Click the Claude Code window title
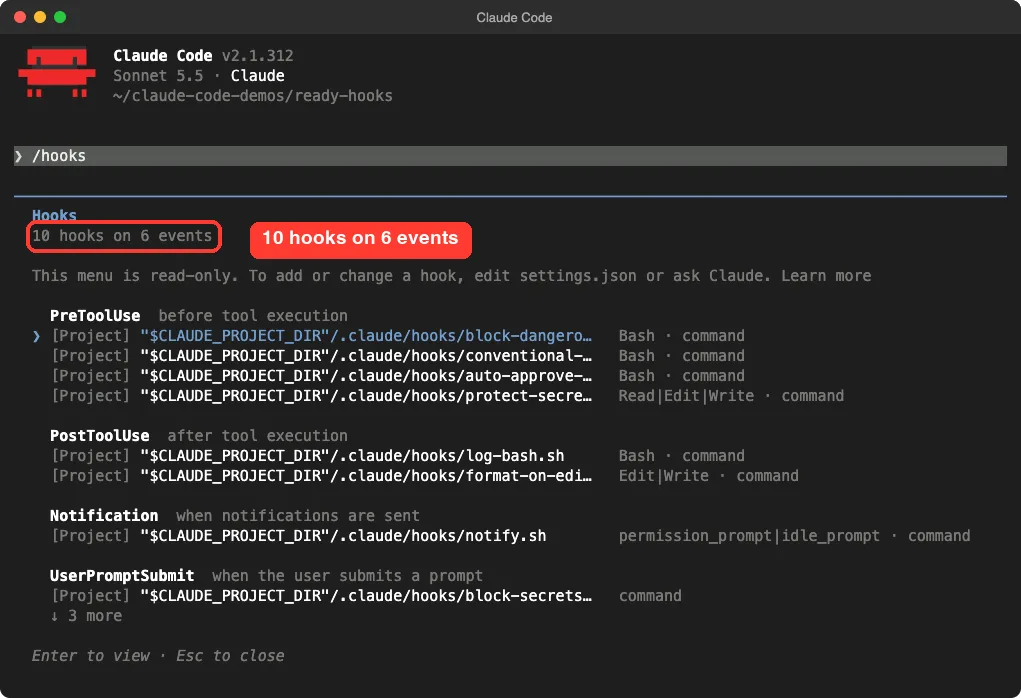1021x698 pixels. 514,18
